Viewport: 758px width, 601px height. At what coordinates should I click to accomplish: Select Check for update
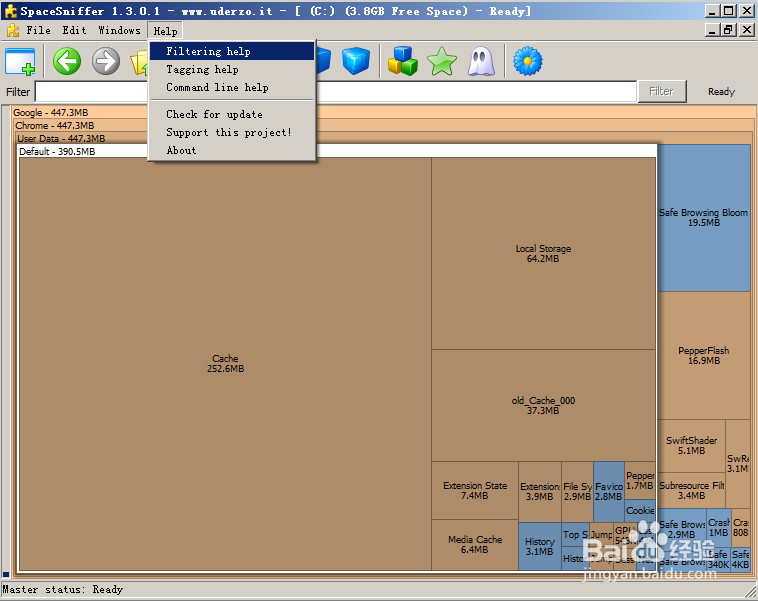coord(232,114)
